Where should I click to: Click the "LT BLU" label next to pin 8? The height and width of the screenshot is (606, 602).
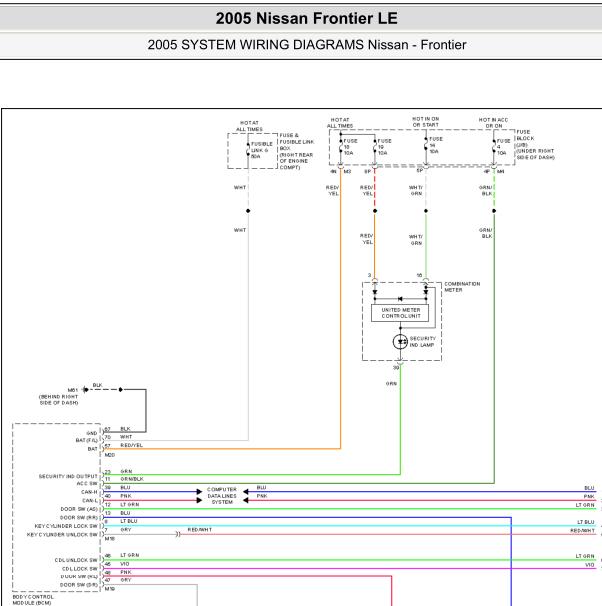coord(129,521)
